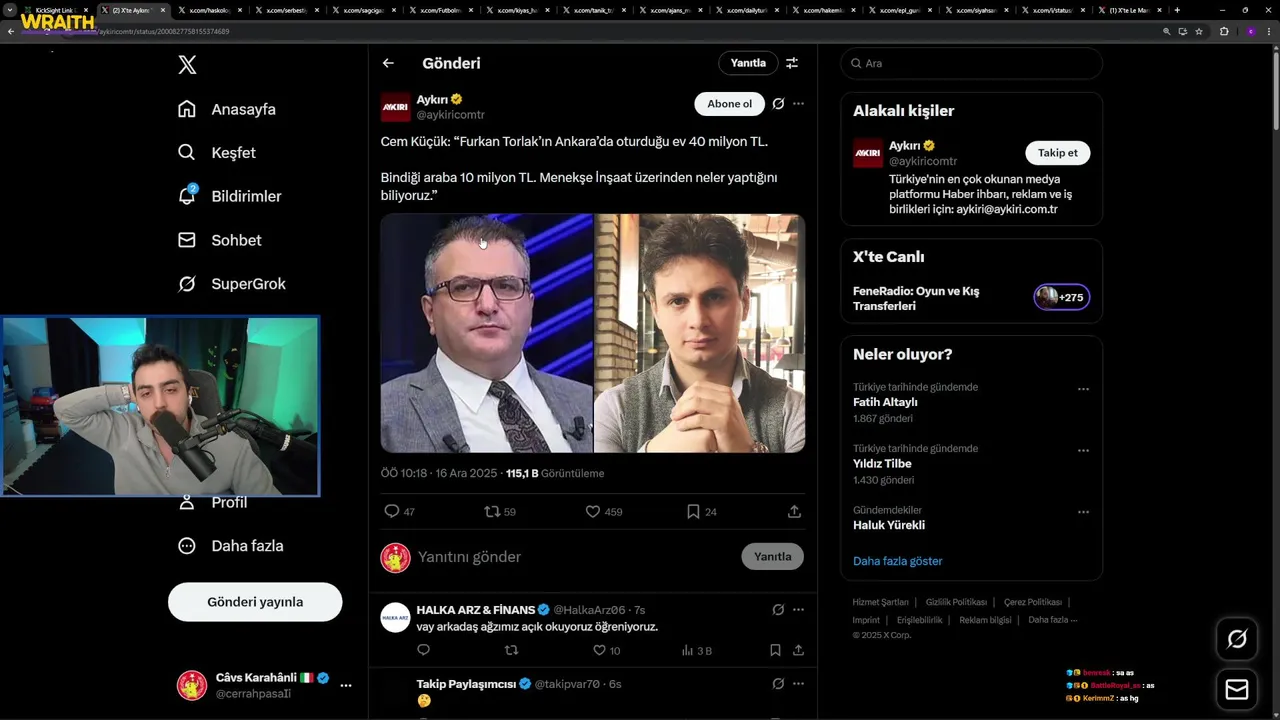Viewport: 1280px width, 720px height.
Task: Open the reply comment icon with 47
Action: 392,511
